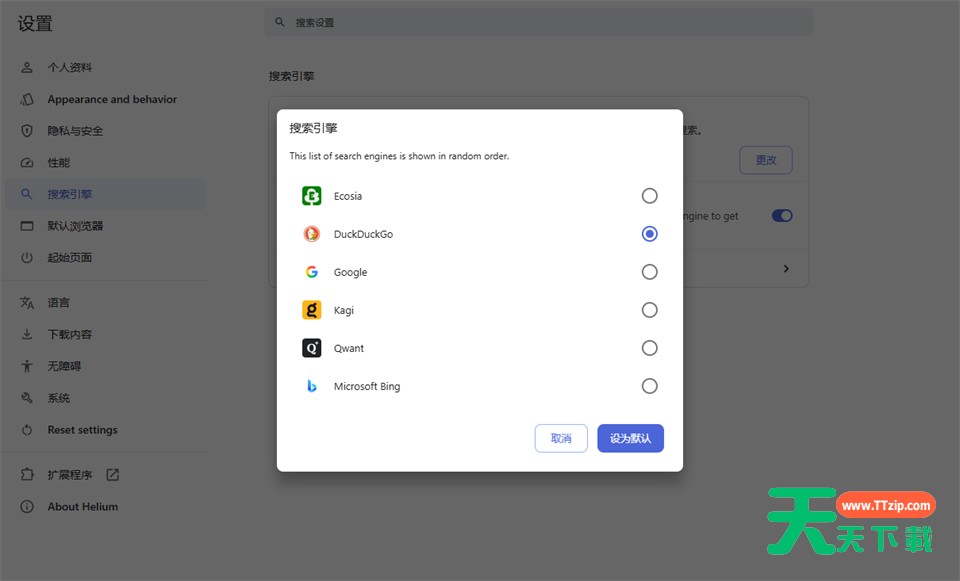Screen dimensions: 960x581
Task: Click the wrench icon for 系统
Action: pos(26,398)
